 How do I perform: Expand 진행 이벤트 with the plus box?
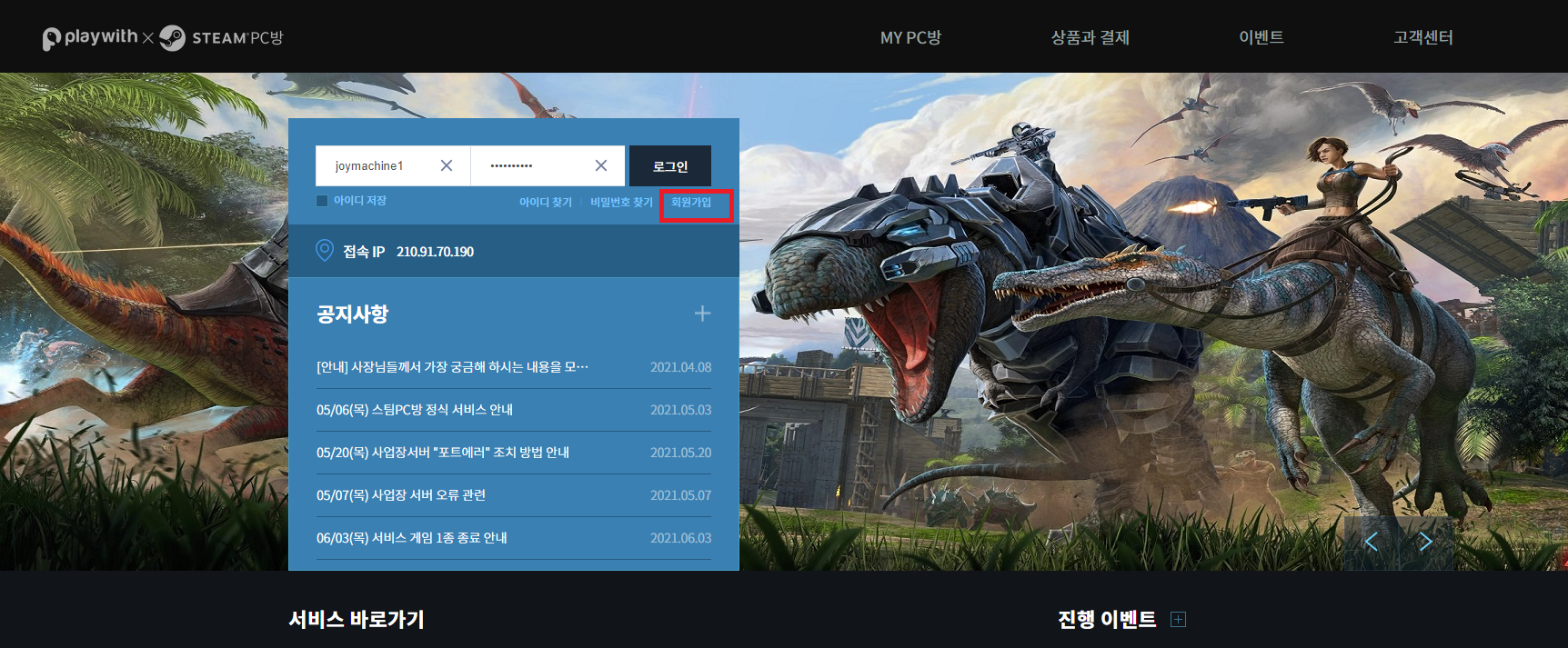(1178, 620)
